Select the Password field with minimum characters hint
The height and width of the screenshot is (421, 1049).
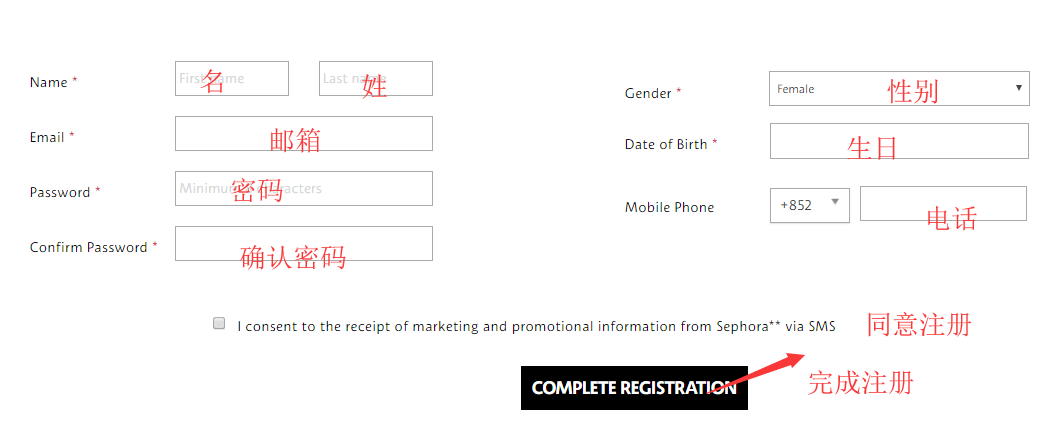point(303,189)
